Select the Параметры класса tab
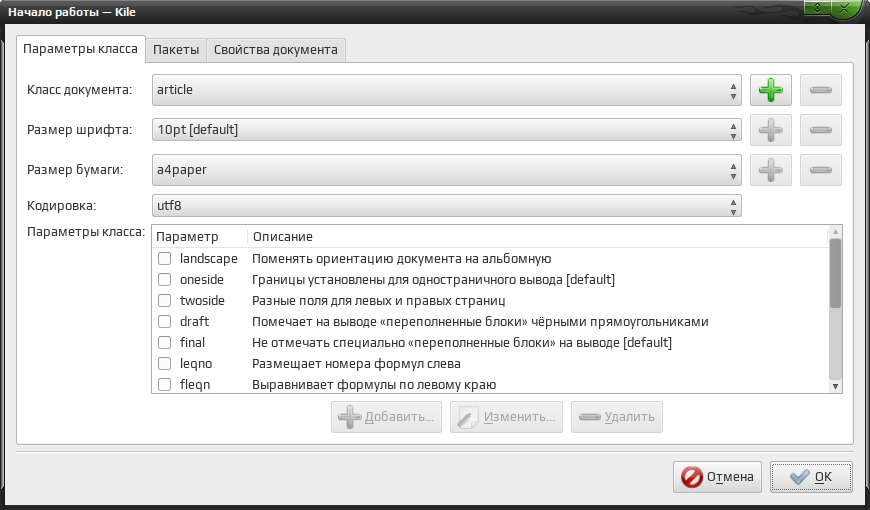This screenshot has height=510, width=870. 80,49
